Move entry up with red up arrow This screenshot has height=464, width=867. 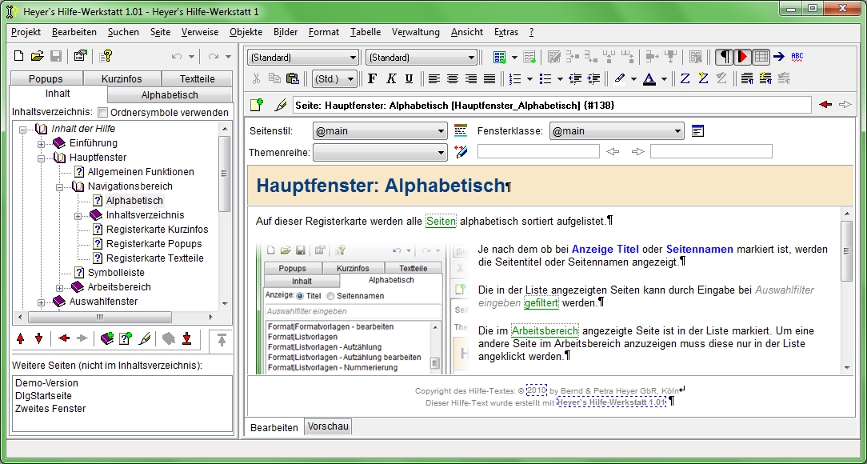click(x=21, y=338)
